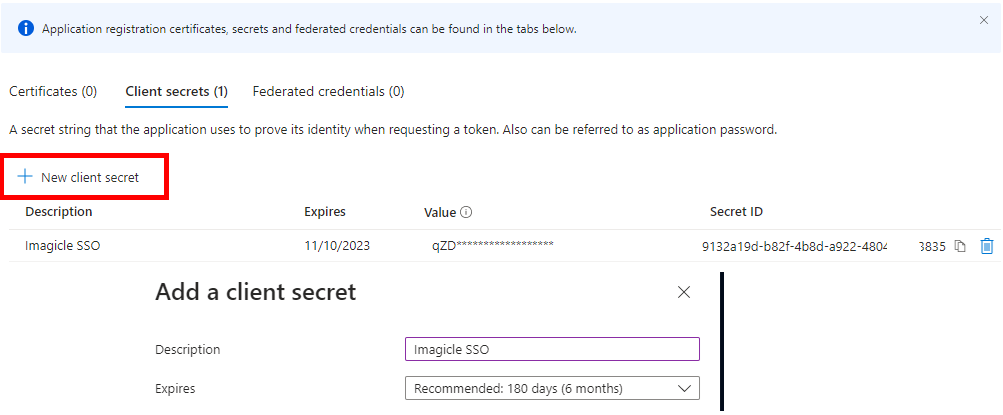Click the blue info icon in banner
This screenshot has height=415, width=1003.
[x=26, y=28]
